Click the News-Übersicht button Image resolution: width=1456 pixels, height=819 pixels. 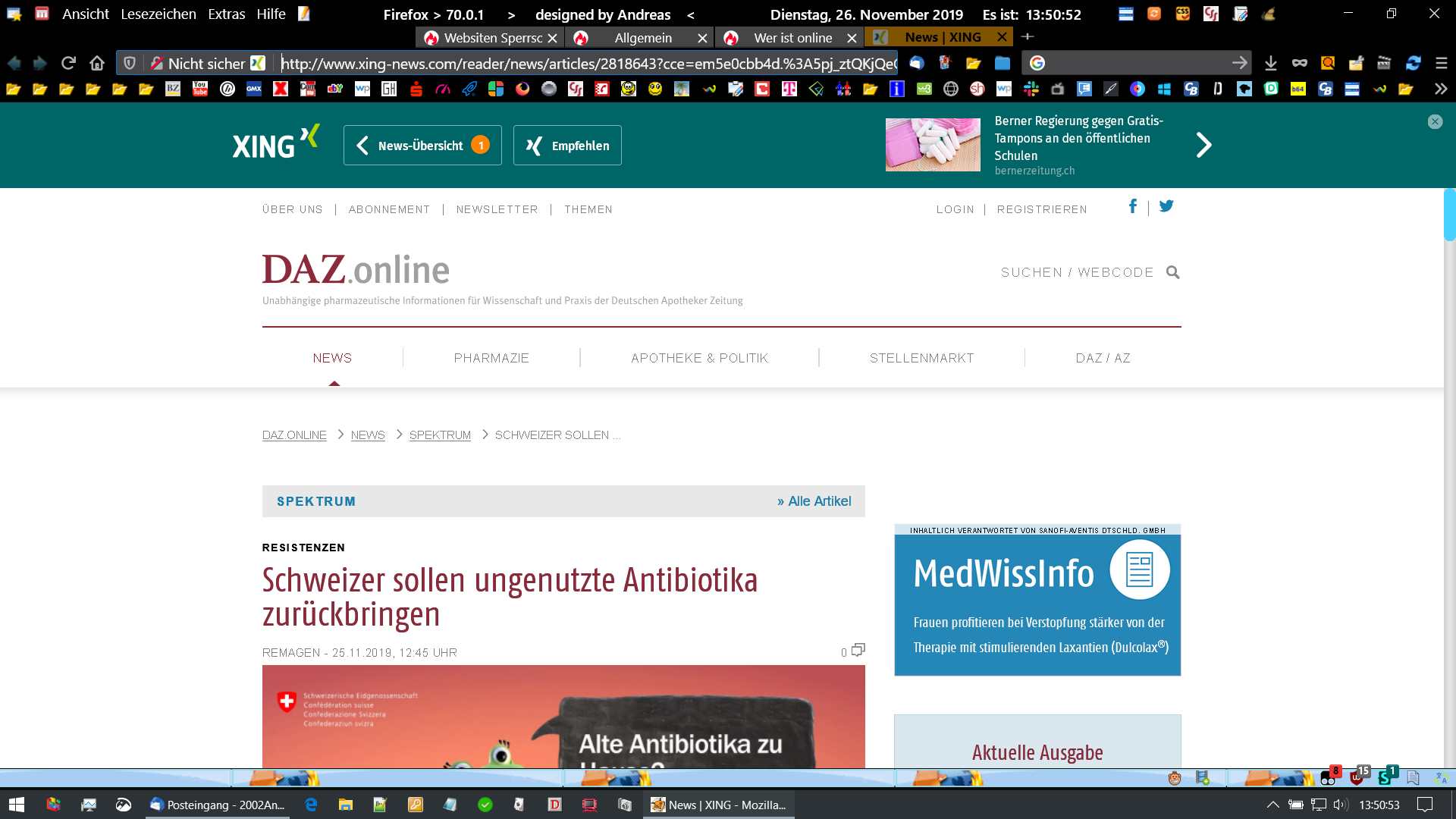[422, 145]
